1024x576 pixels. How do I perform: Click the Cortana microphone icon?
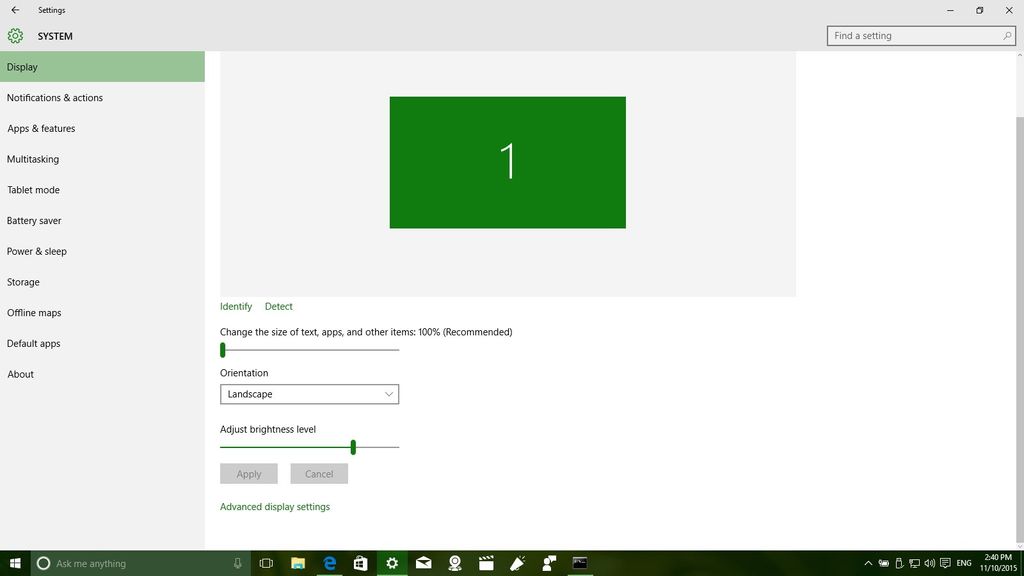click(x=236, y=563)
